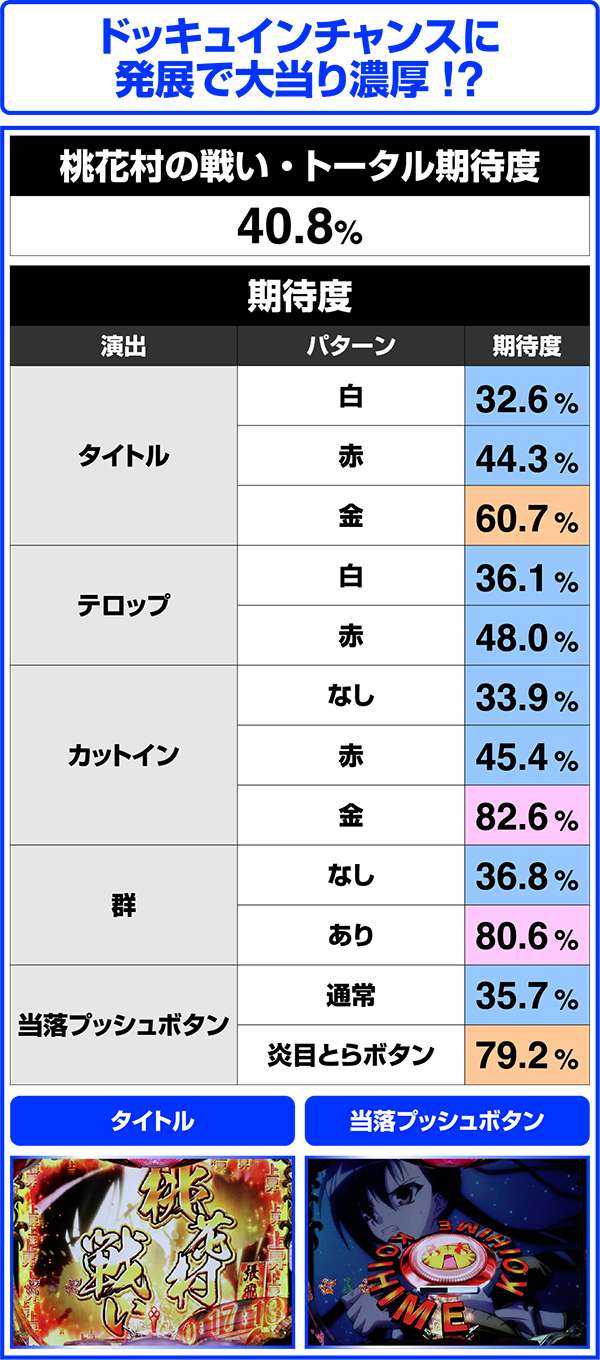Click the blue 当落プッシュボタン label above the right thumbnail
The height and width of the screenshot is (1360, 600).
(447, 1121)
